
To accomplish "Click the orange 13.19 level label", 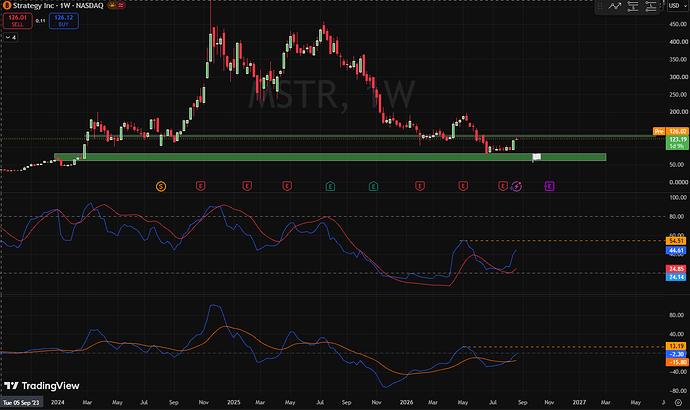I will pos(677,346).
